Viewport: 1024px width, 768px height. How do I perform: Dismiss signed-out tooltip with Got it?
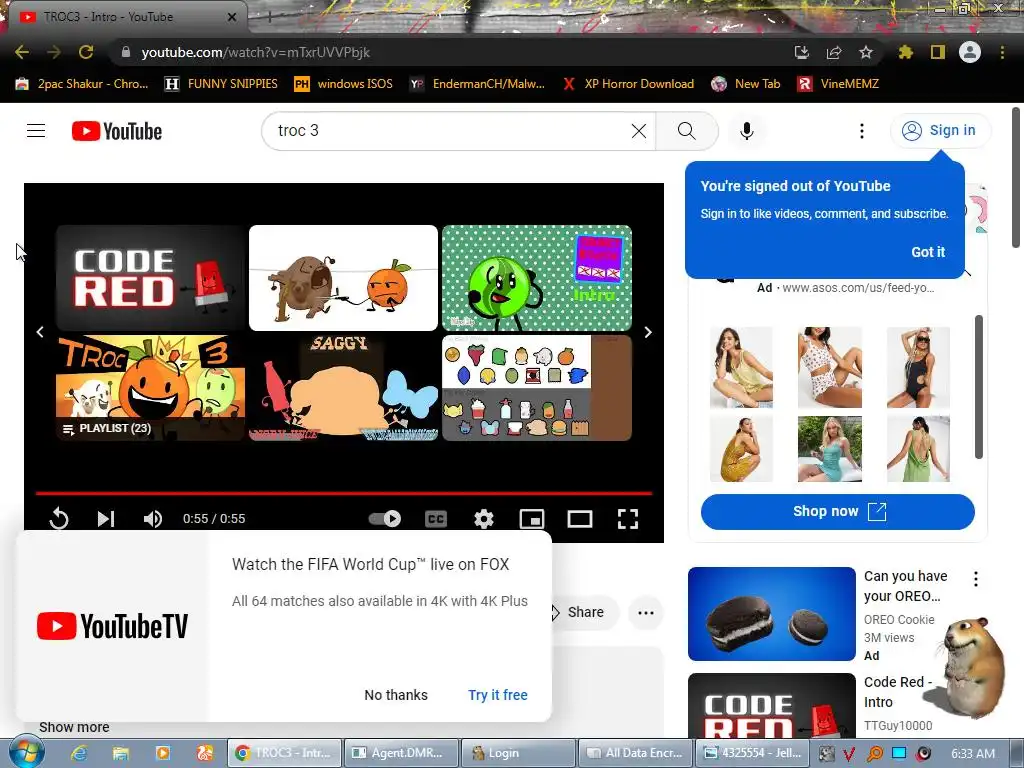click(928, 252)
